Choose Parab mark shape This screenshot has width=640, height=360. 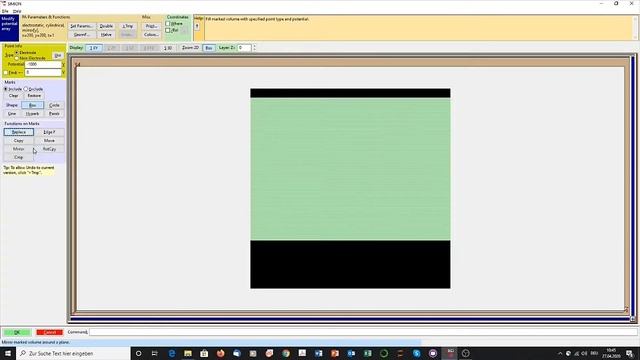pyautogui.click(x=54, y=114)
